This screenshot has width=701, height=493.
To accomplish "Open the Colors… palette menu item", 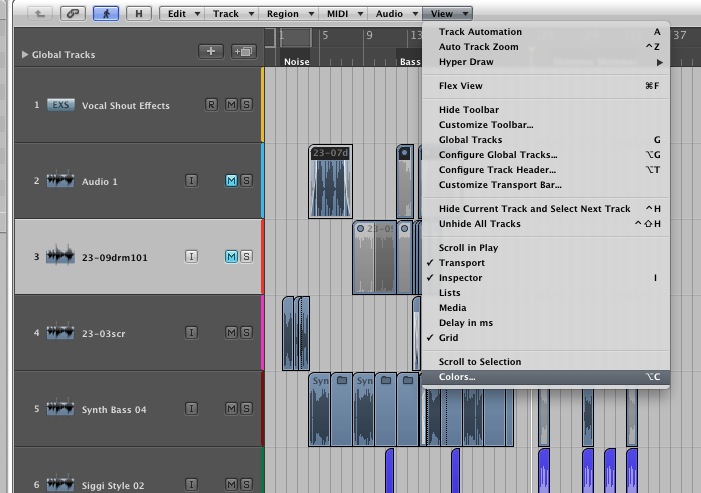I will point(546,377).
